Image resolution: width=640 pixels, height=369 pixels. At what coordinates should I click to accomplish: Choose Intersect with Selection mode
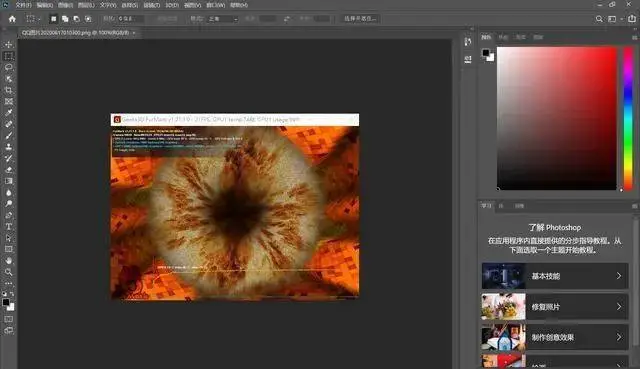pyautogui.click(x=88, y=19)
